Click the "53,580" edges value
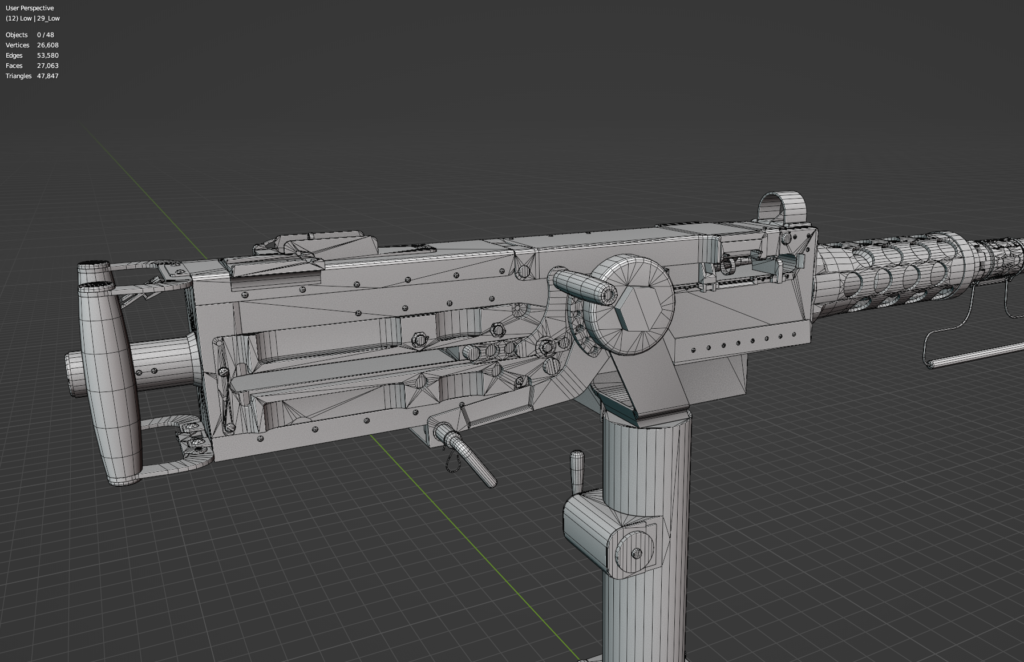1024x662 pixels. 48,55
